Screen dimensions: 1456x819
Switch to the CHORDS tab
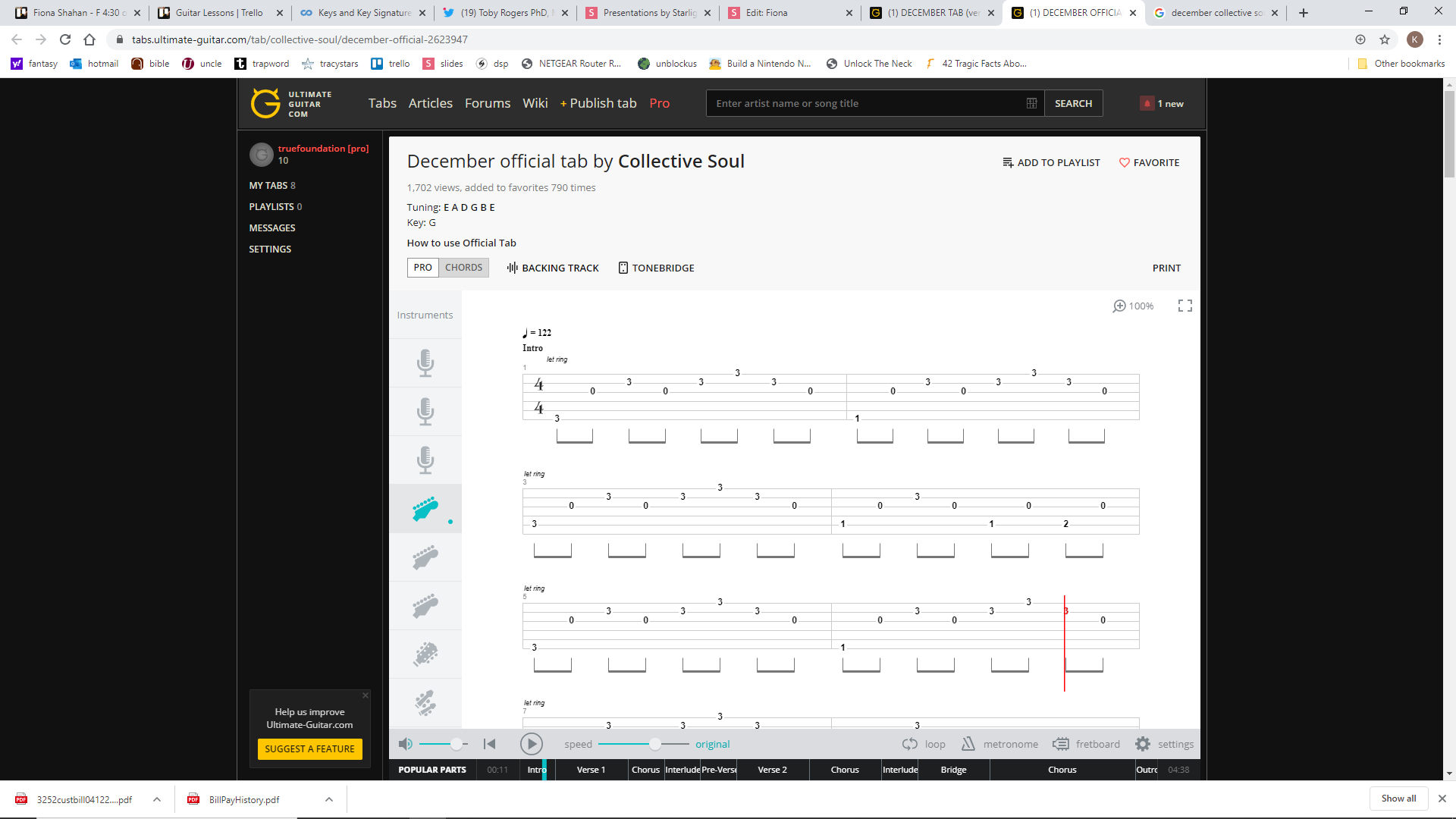[463, 268]
